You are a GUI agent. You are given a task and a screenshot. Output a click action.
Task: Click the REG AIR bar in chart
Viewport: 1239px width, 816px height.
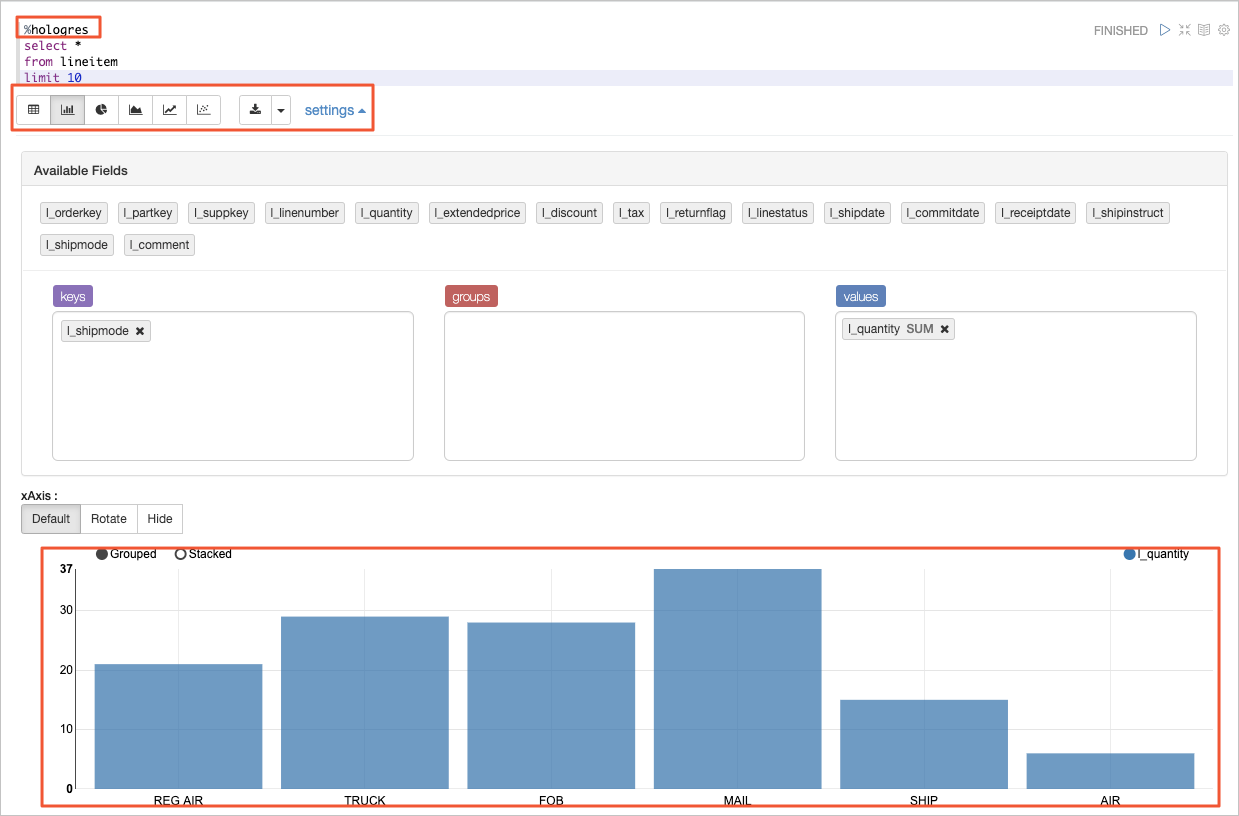179,726
